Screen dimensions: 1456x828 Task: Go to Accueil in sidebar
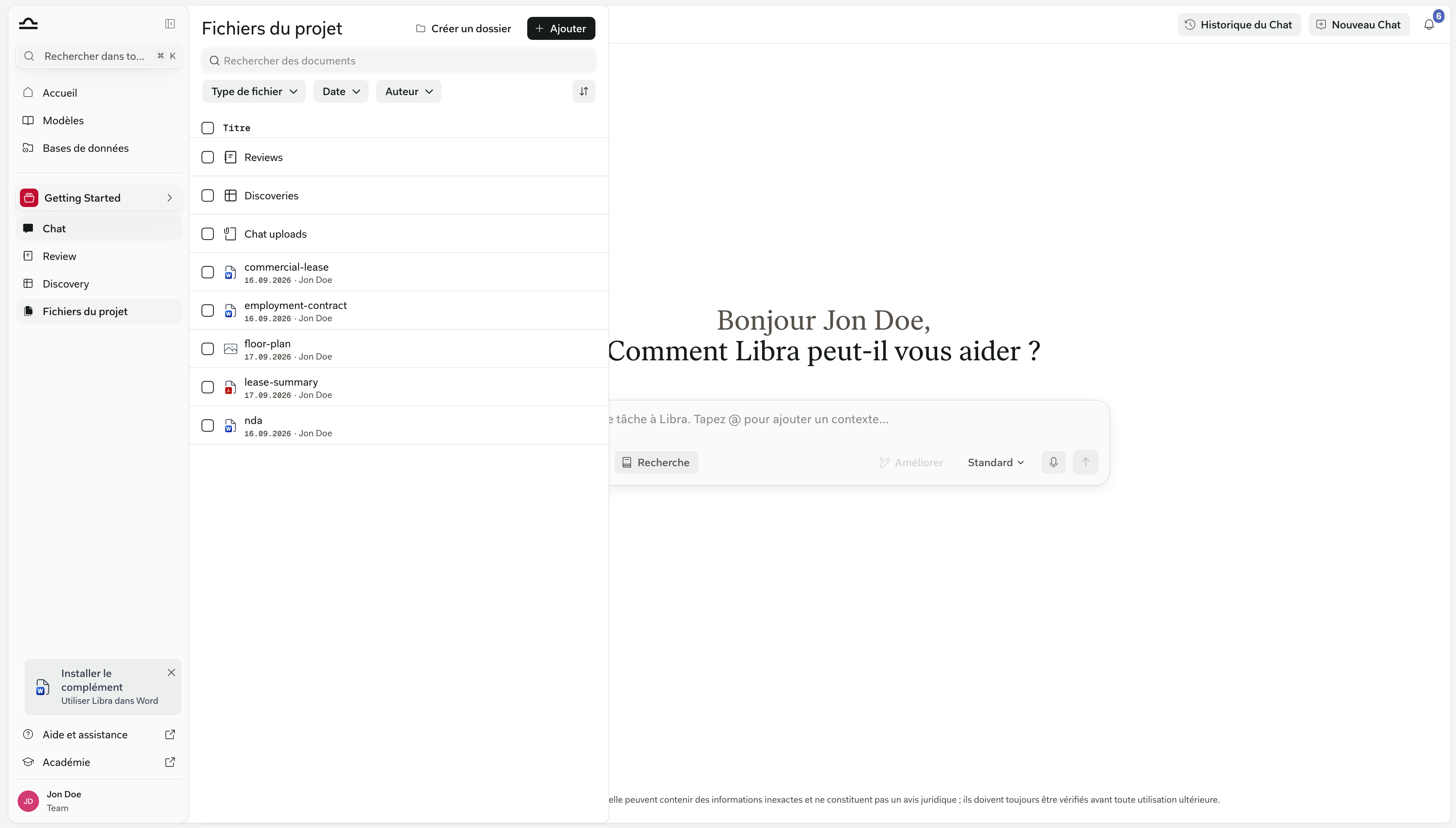(x=99, y=93)
